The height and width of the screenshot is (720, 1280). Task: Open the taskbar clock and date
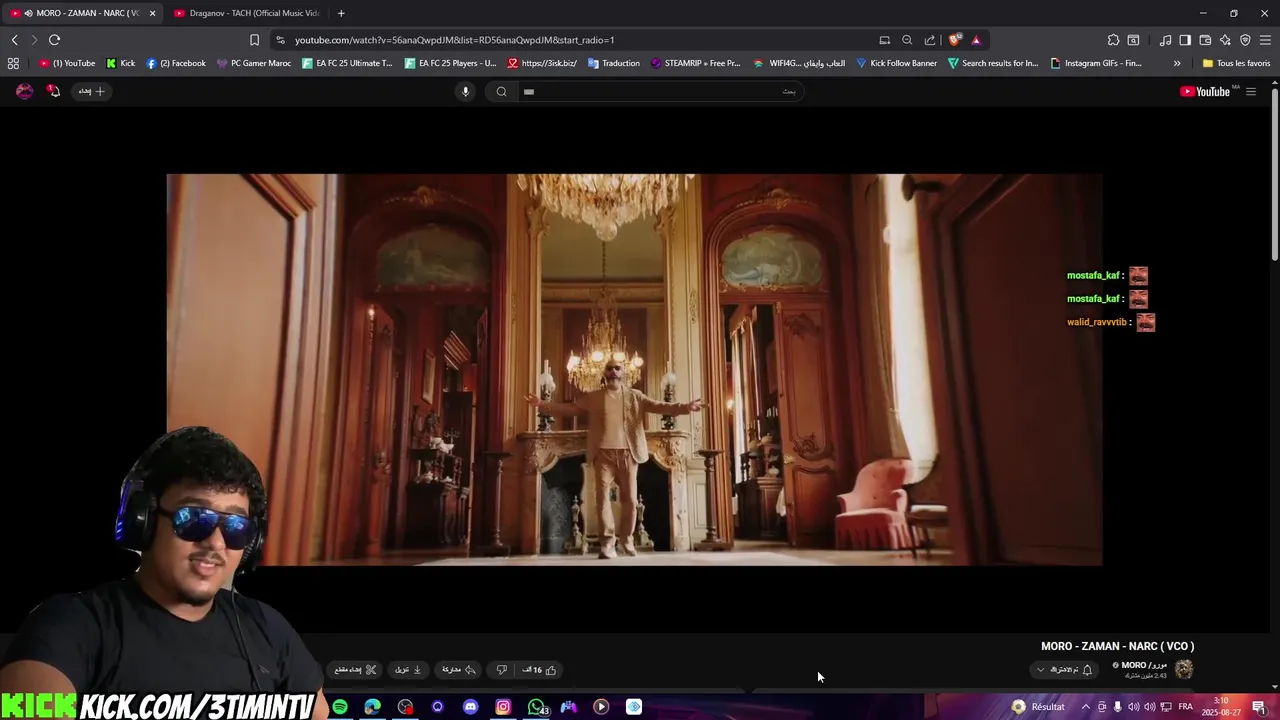click(1222, 707)
